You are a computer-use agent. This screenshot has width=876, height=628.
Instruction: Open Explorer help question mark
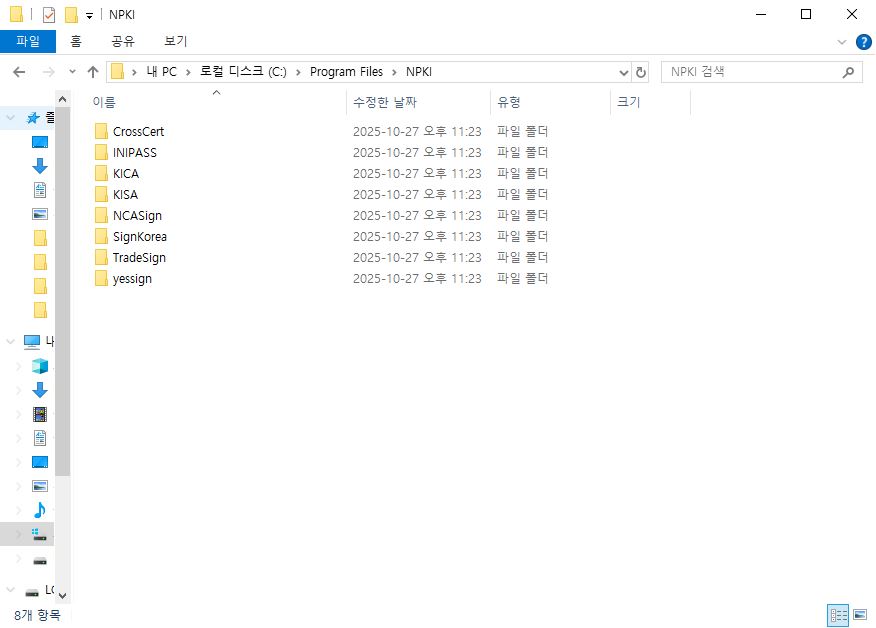pyautogui.click(x=863, y=42)
